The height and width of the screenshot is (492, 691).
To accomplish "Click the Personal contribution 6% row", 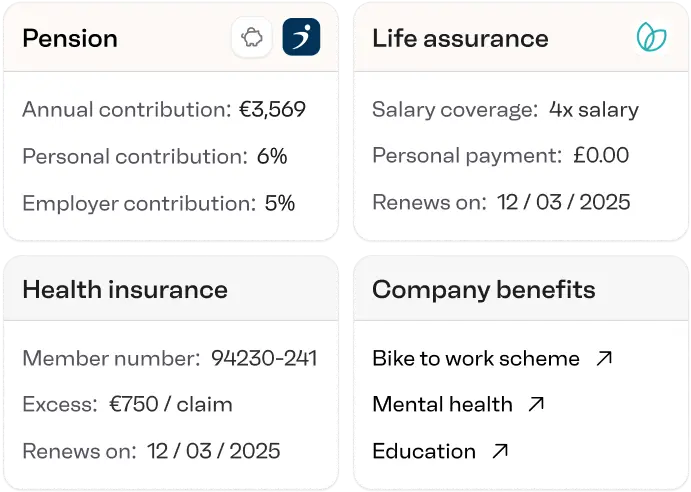I will [x=155, y=156].
